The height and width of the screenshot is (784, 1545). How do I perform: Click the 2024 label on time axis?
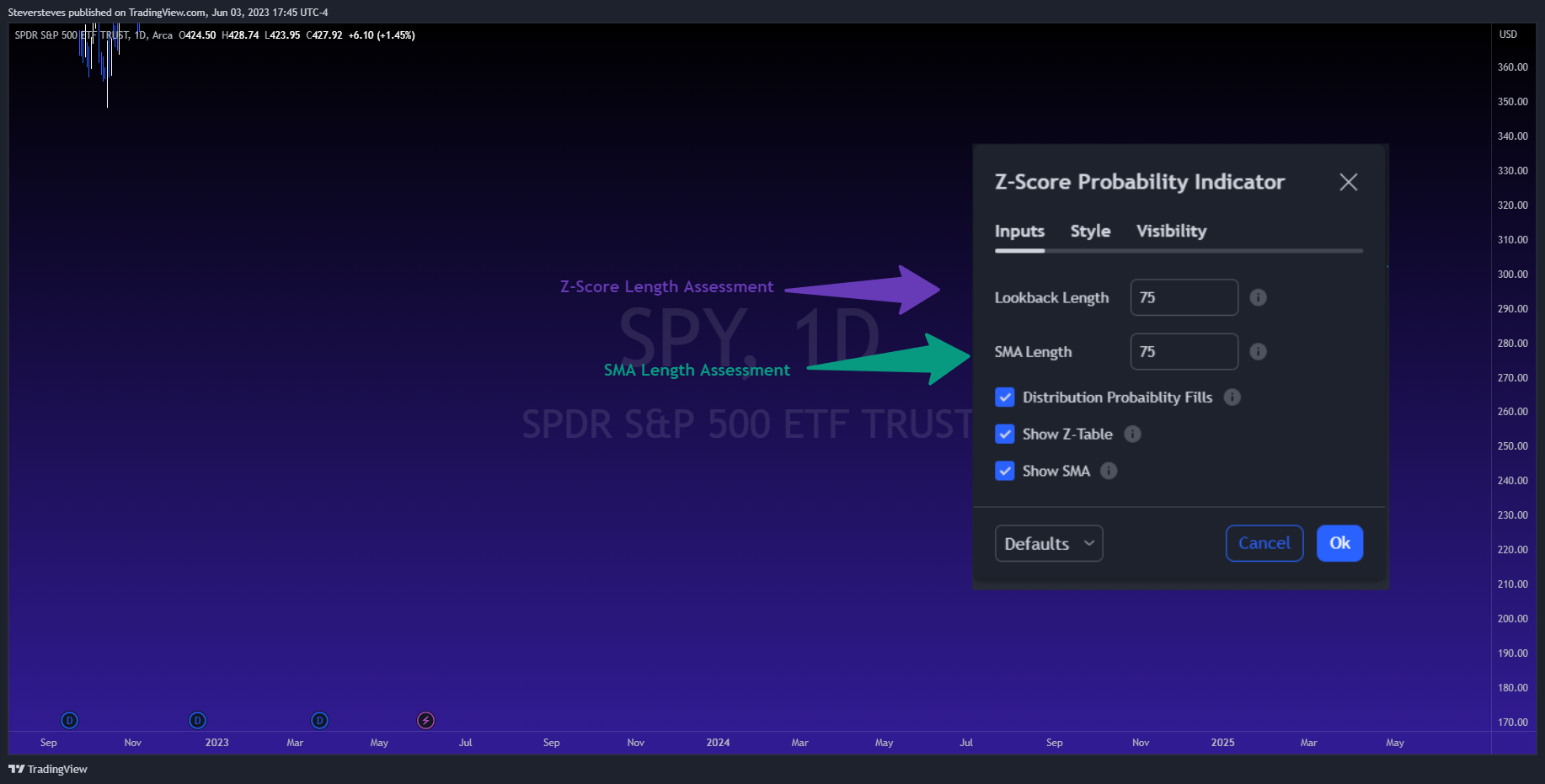tap(718, 743)
